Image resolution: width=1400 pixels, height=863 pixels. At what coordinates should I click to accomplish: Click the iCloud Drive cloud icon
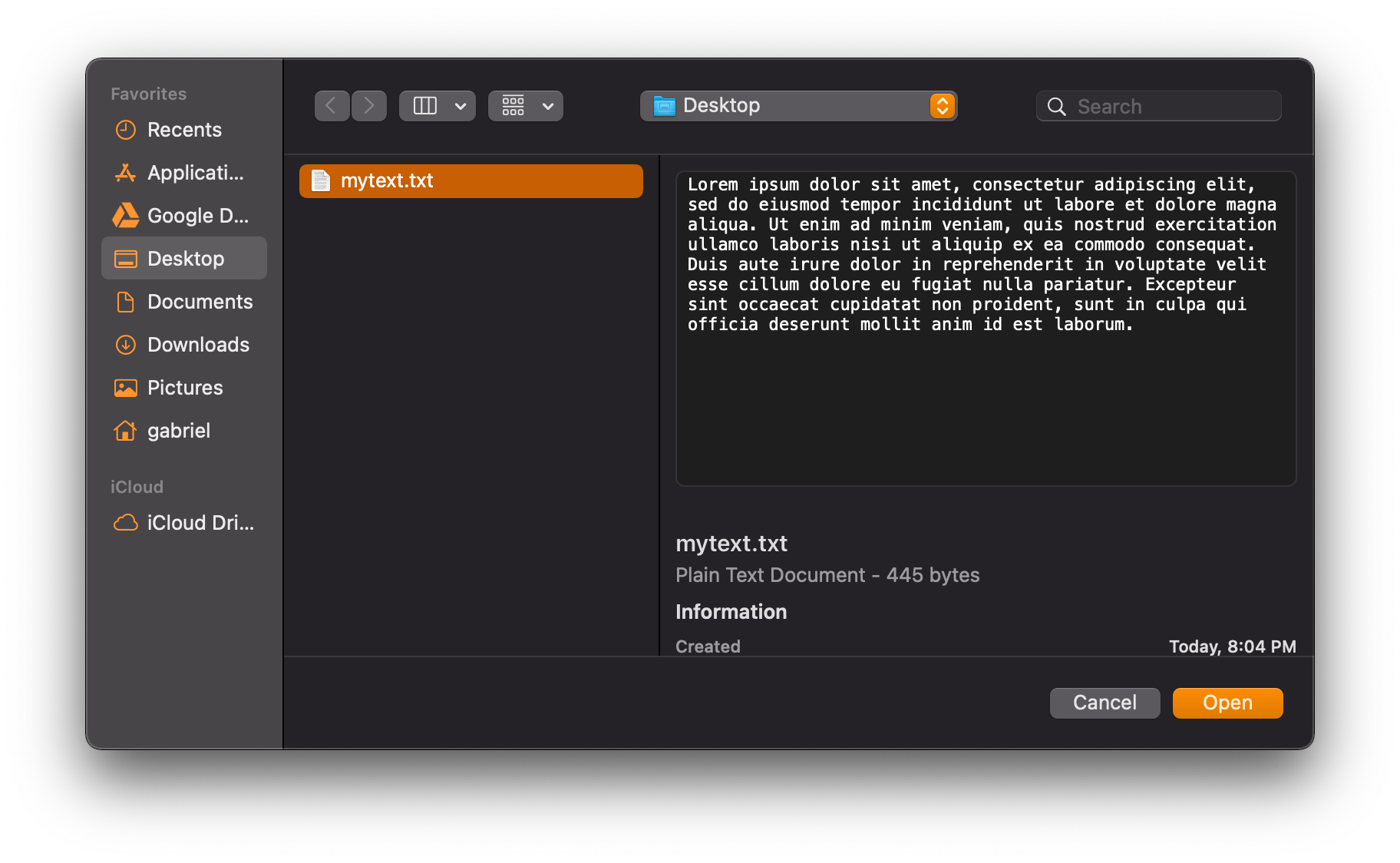(125, 523)
